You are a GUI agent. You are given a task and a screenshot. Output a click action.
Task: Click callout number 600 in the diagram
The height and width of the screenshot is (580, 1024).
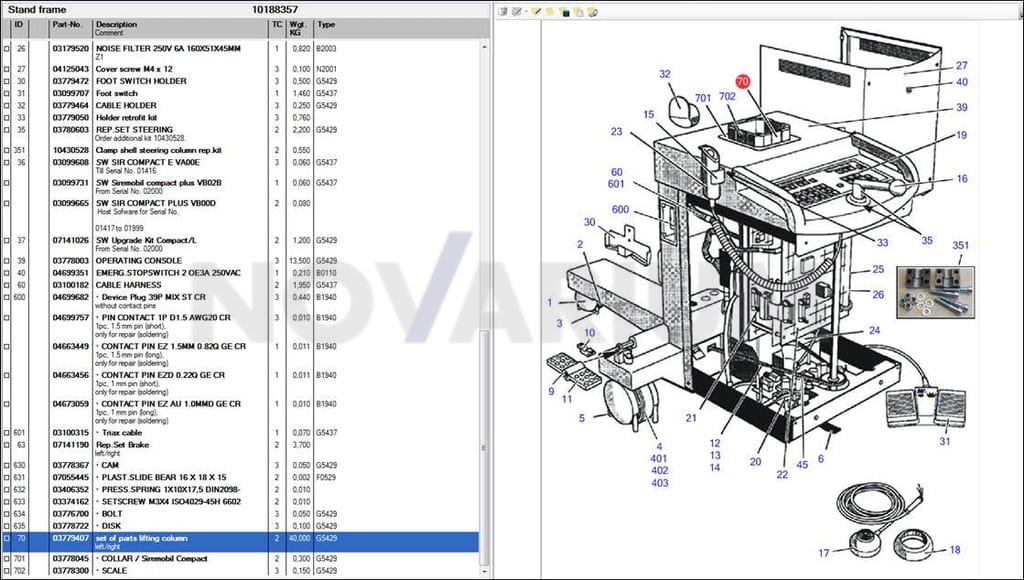[620, 210]
